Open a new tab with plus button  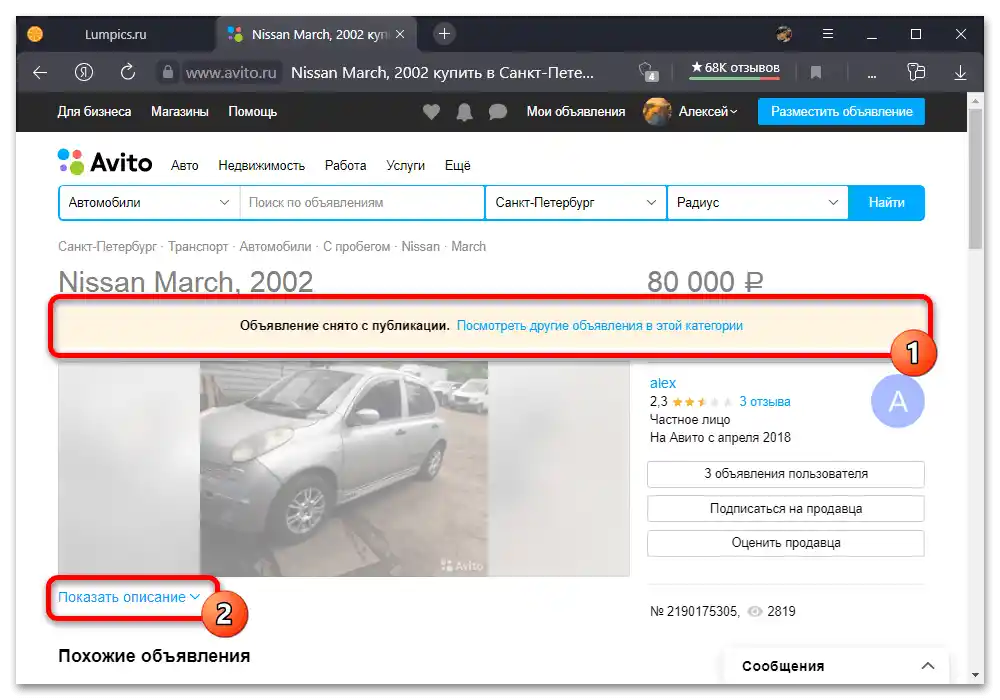pos(445,34)
